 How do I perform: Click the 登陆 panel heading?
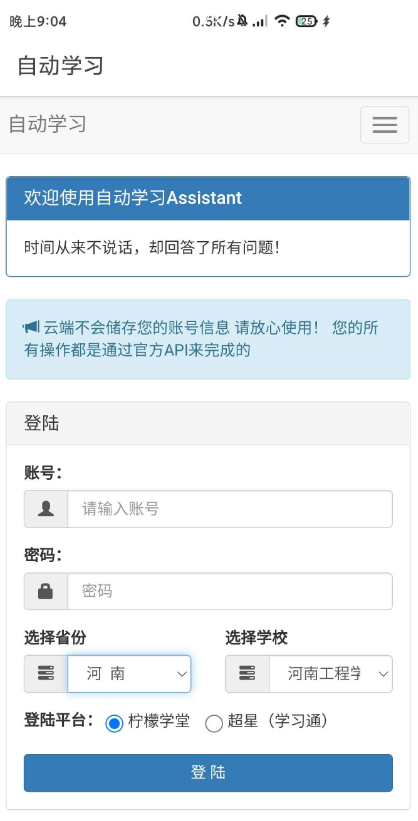point(208,423)
